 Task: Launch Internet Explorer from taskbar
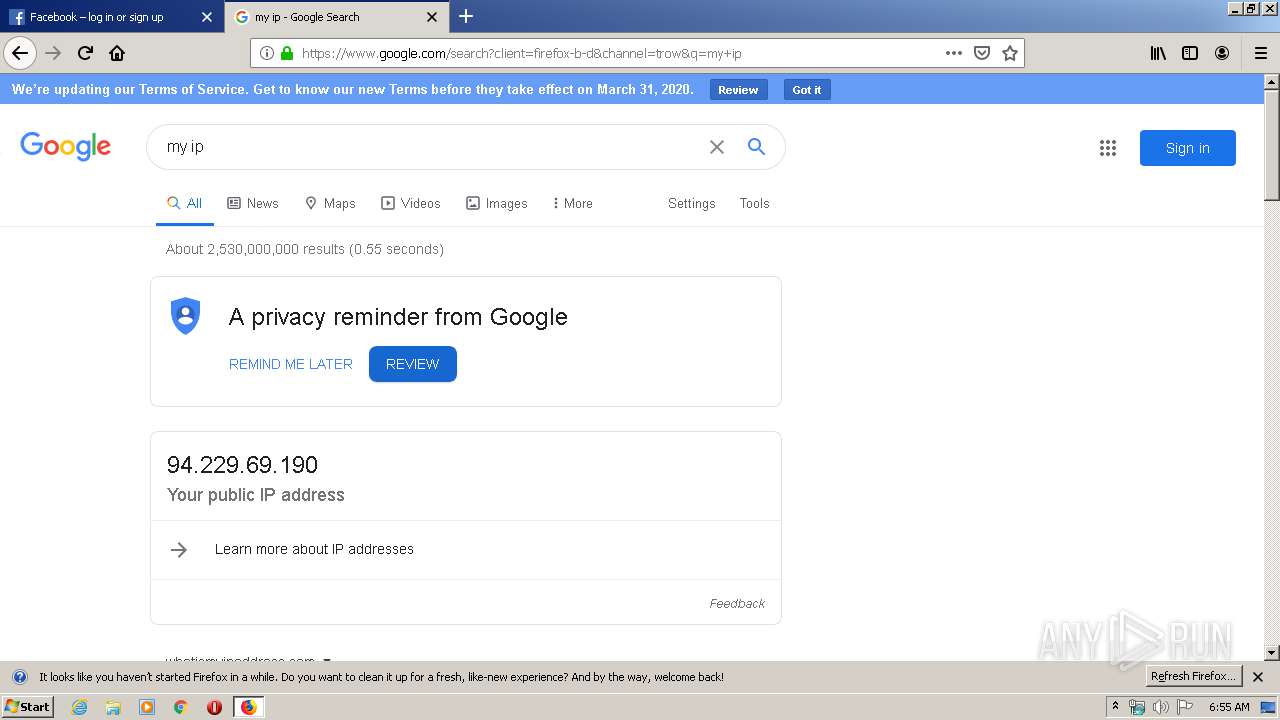click(x=79, y=707)
